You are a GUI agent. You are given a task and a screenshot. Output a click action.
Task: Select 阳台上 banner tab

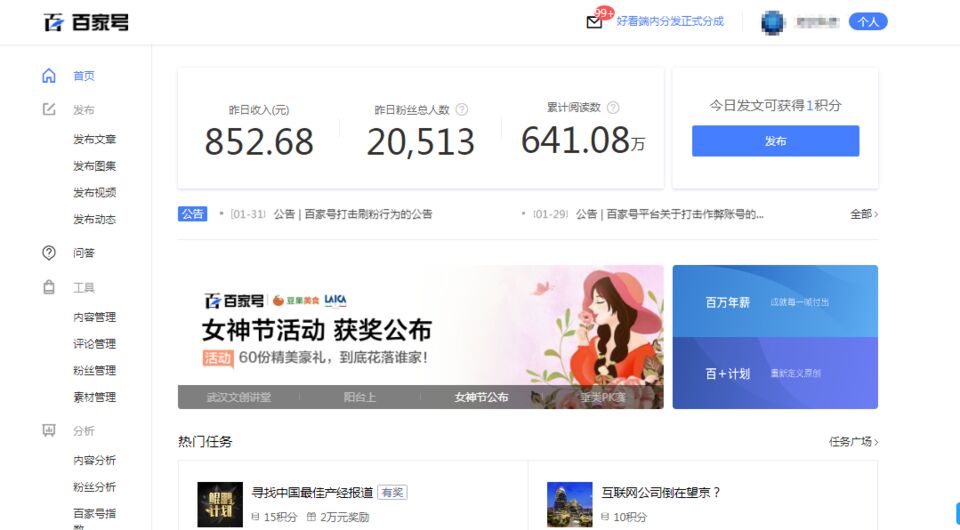(x=359, y=397)
